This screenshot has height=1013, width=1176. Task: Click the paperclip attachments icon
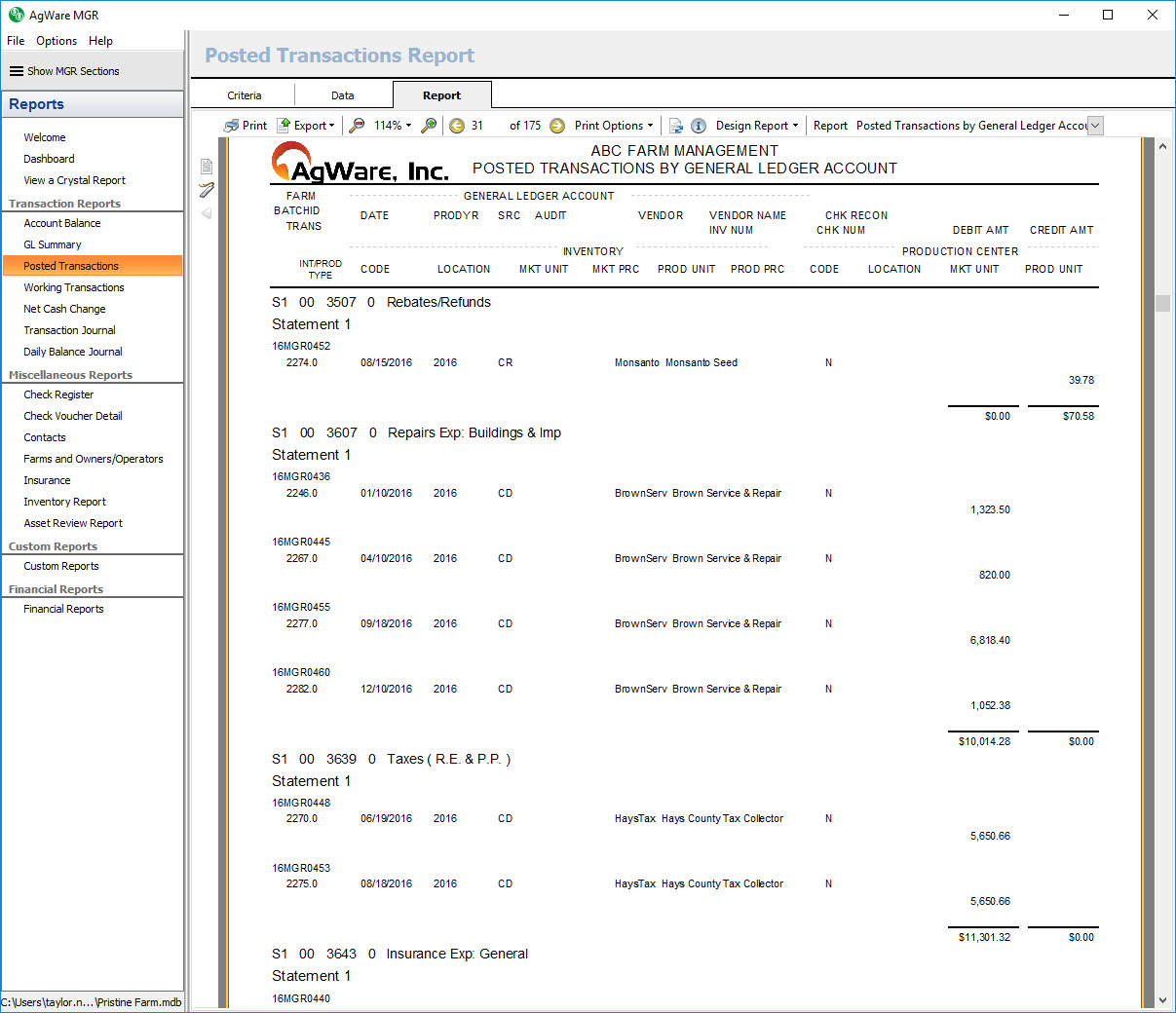click(207, 190)
